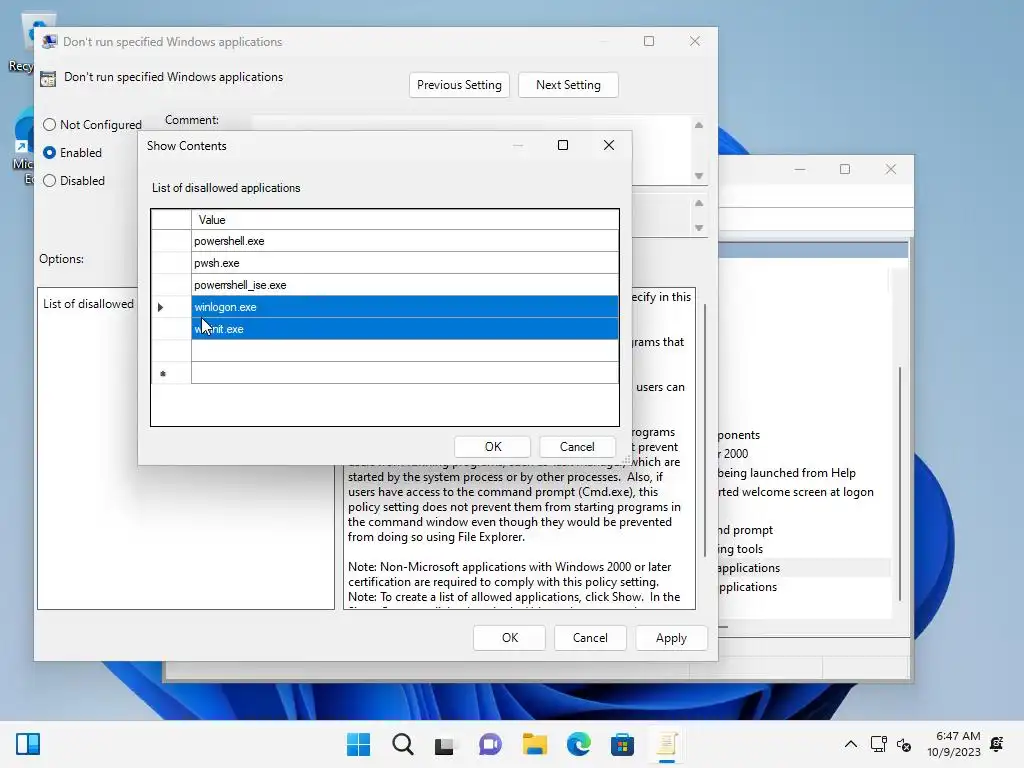Click the Group Policy editor list scrollbar
The image size is (1024, 768).
tap(900, 483)
